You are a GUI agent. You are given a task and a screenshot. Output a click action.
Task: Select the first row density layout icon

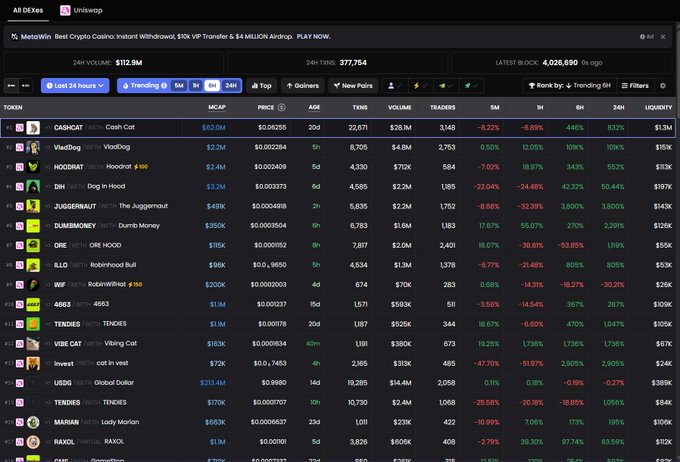[11, 85]
